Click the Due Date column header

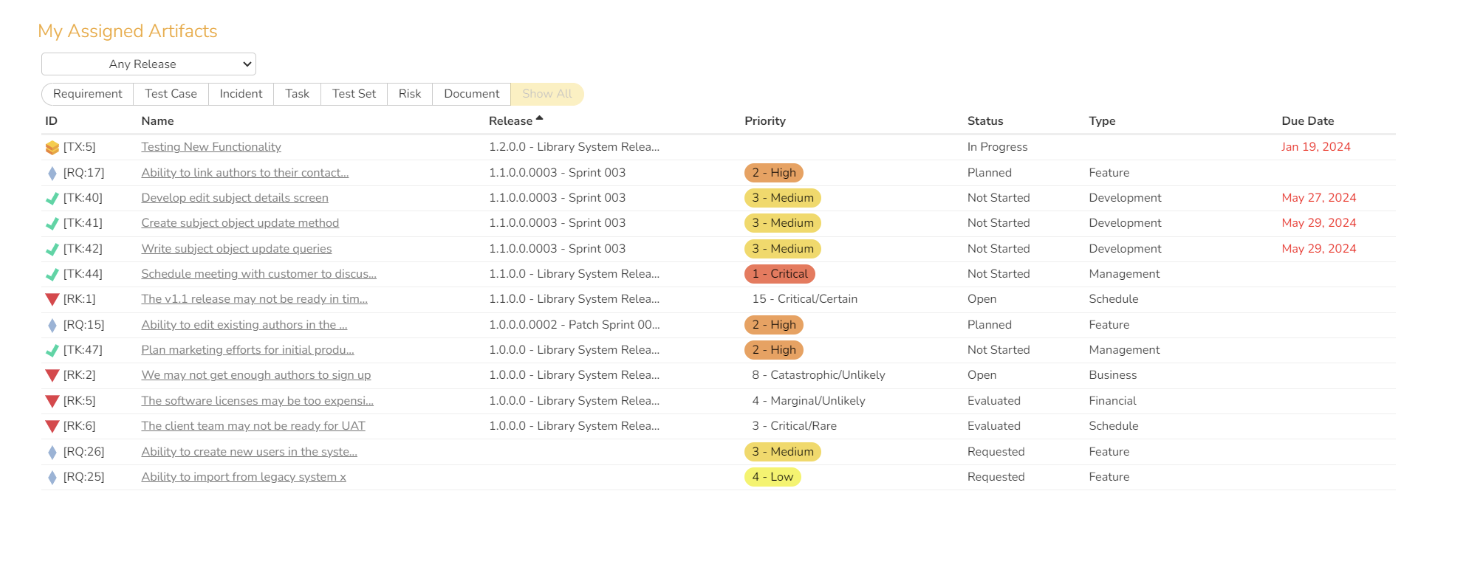pyautogui.click(x=1307, y=121)
